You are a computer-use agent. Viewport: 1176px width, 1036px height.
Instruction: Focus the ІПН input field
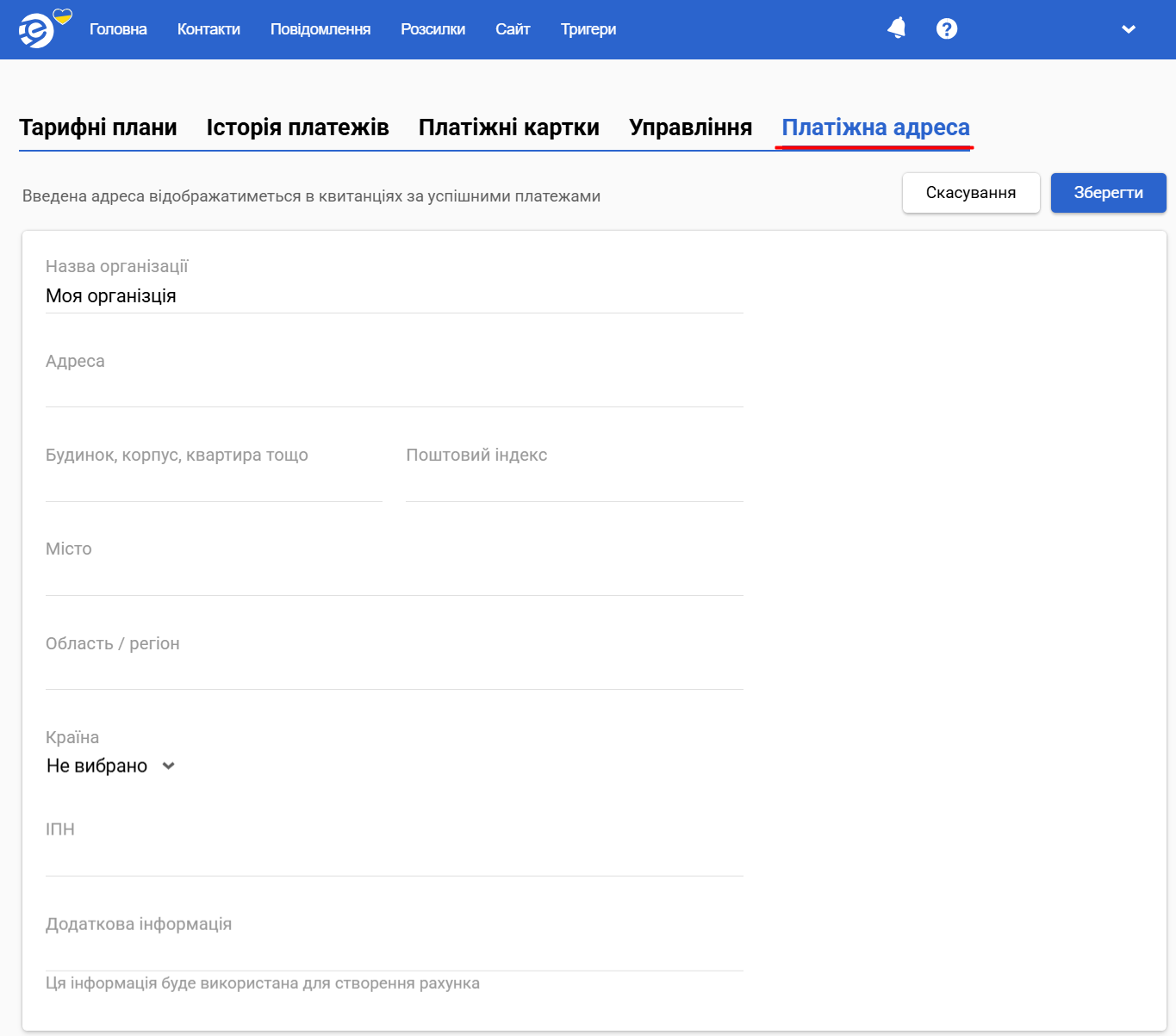click(395, 859)
